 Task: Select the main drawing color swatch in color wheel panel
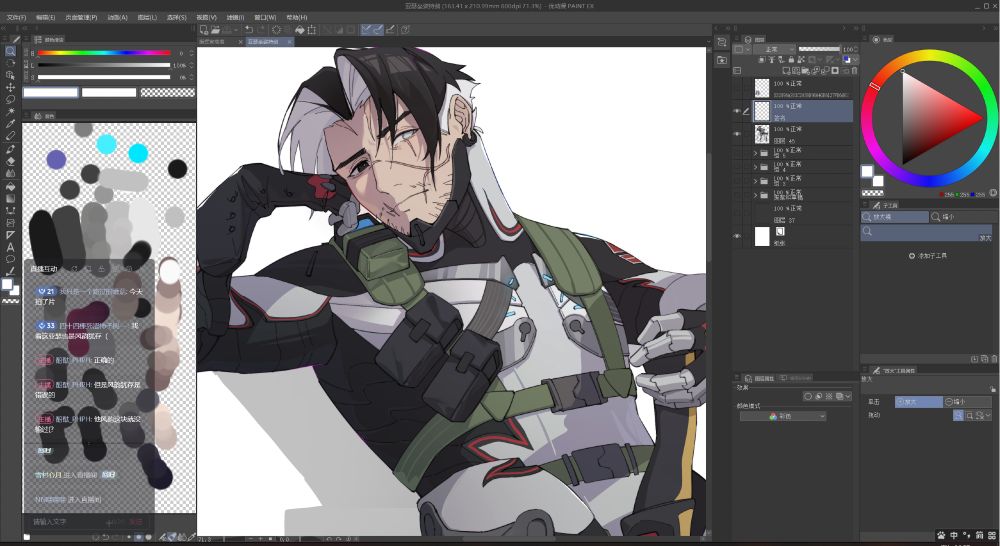[867, 170]
